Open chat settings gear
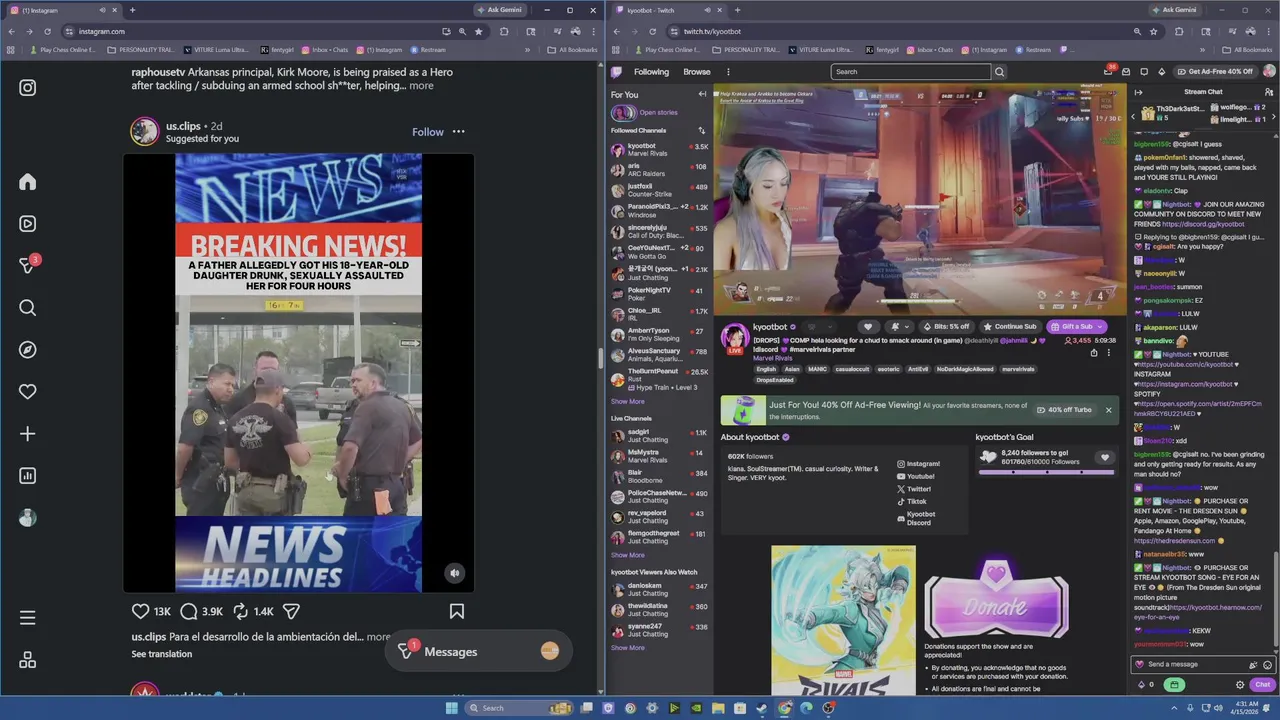Screen dimensions: 1280x720 point(1240,685)
